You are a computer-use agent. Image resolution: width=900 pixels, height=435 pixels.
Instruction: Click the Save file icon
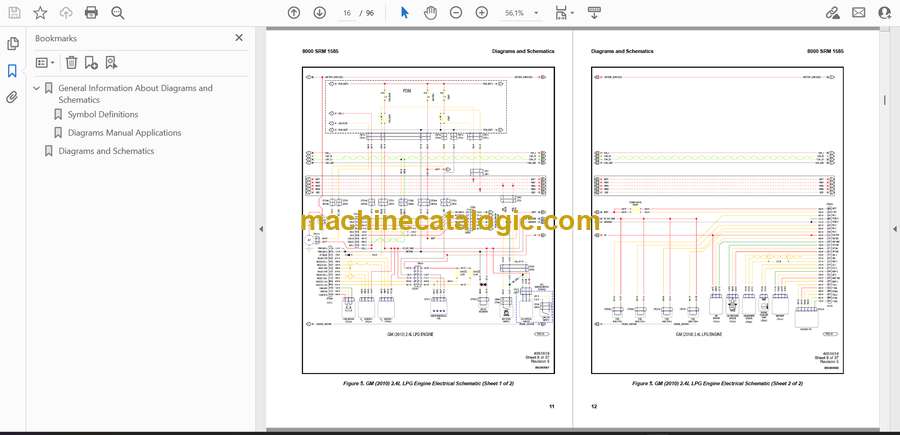coord(14,13)
